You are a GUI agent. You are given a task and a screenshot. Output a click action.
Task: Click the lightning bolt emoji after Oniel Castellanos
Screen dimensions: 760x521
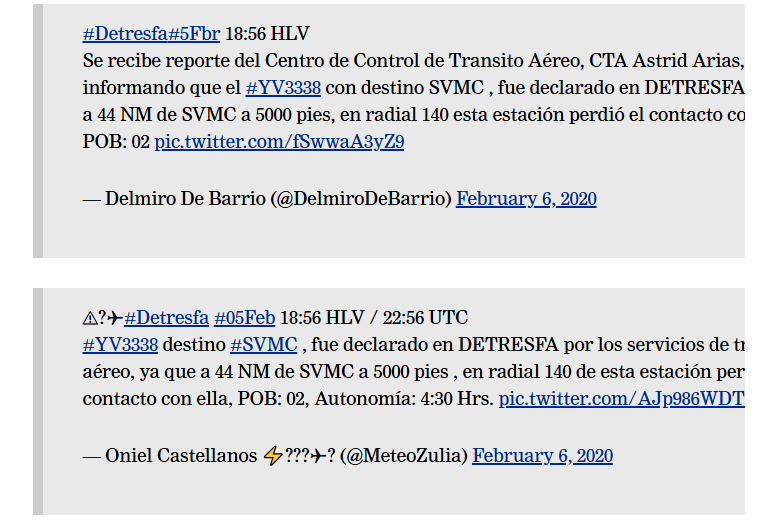273,456
